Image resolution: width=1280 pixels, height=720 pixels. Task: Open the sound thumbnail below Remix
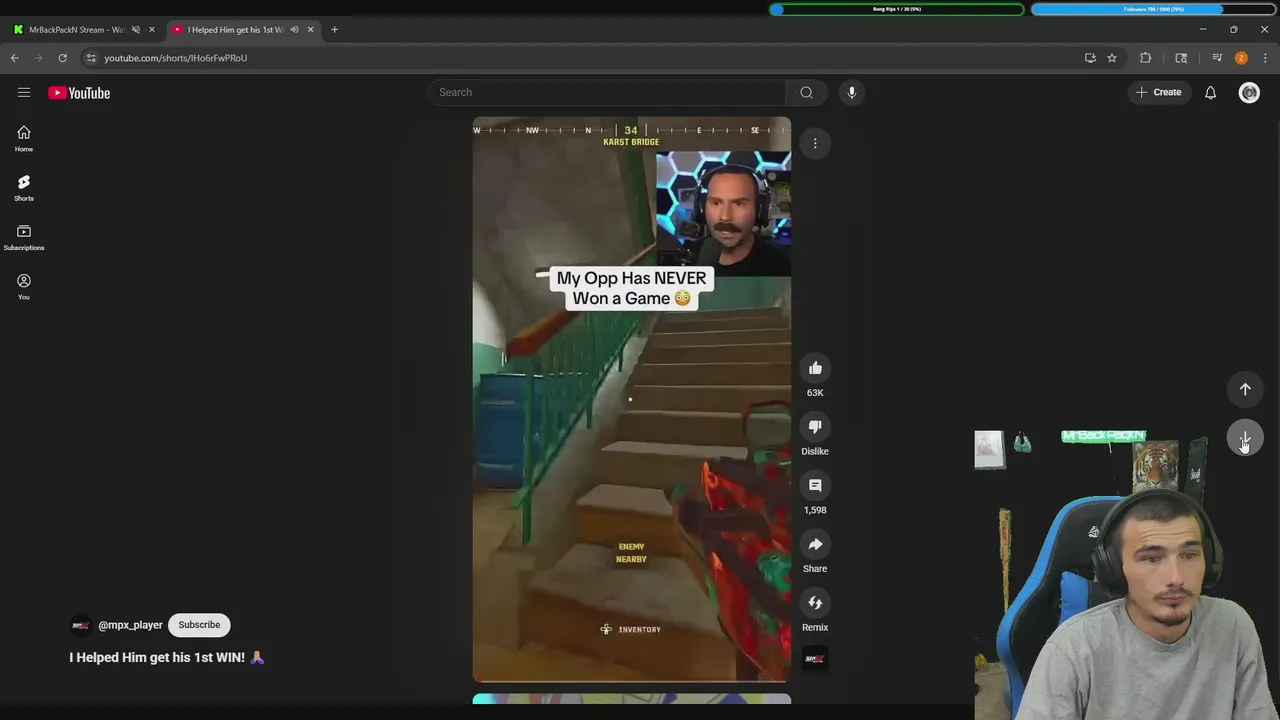(x=815, y=659)
